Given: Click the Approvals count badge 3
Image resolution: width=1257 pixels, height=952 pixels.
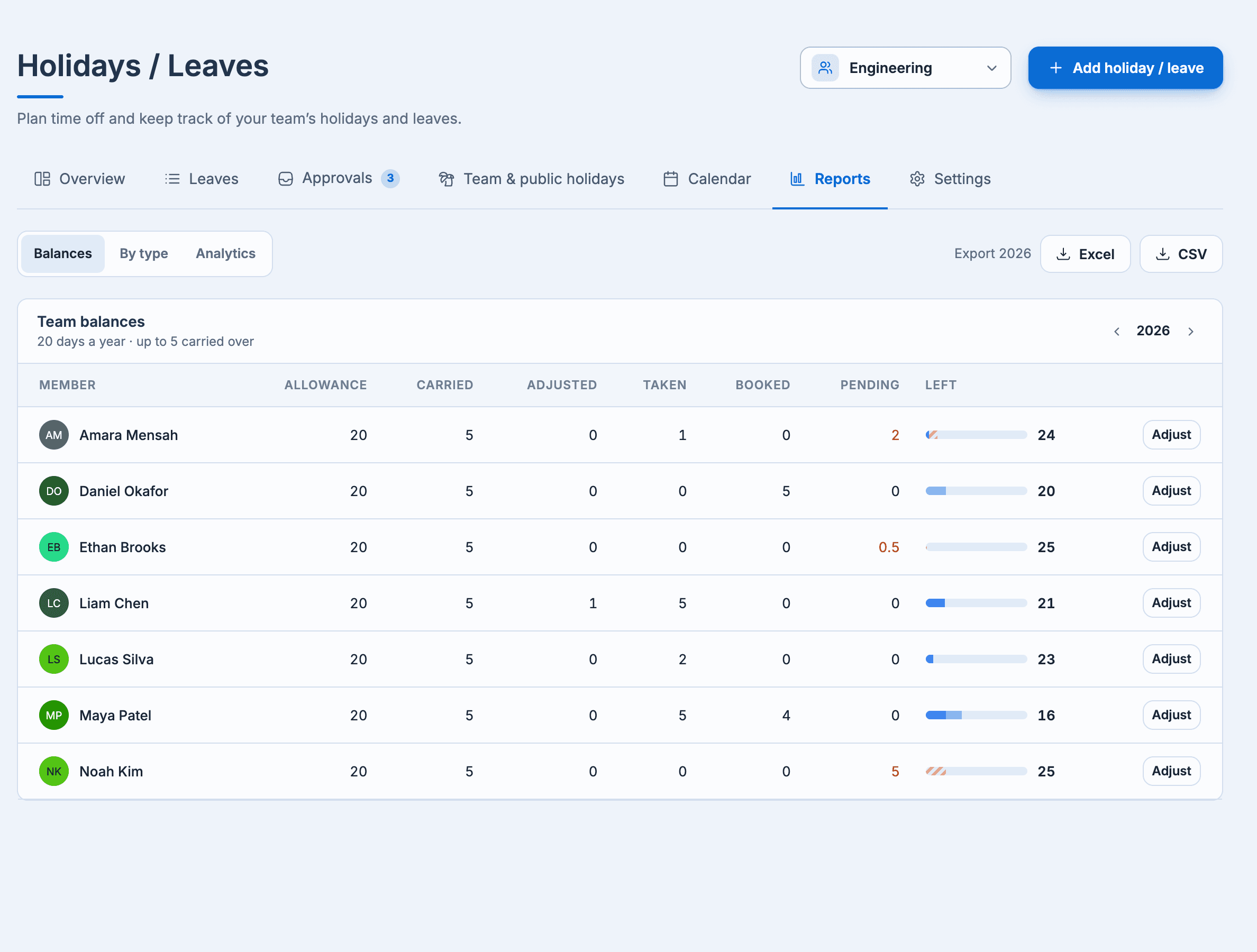Looking at the screenshot, I should point(390,178).
